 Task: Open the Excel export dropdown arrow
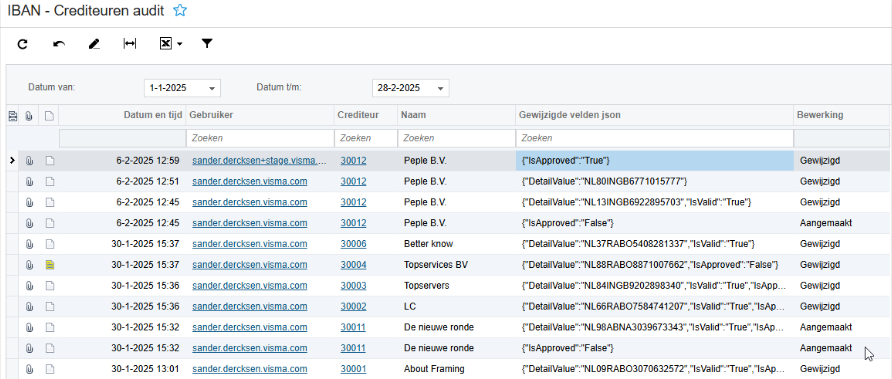coord(180,44)
